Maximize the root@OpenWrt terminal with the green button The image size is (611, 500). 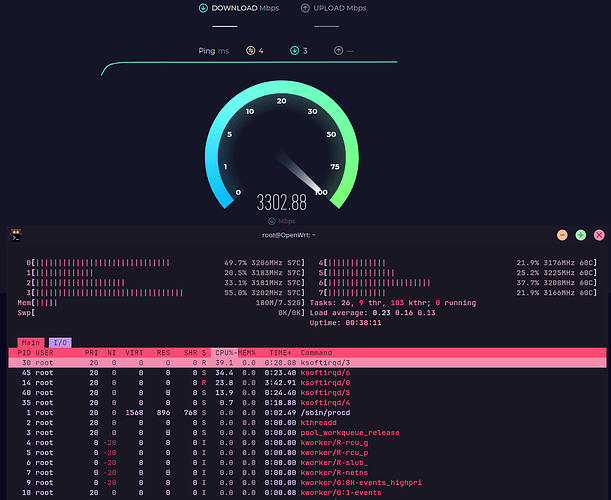(581, 235)
